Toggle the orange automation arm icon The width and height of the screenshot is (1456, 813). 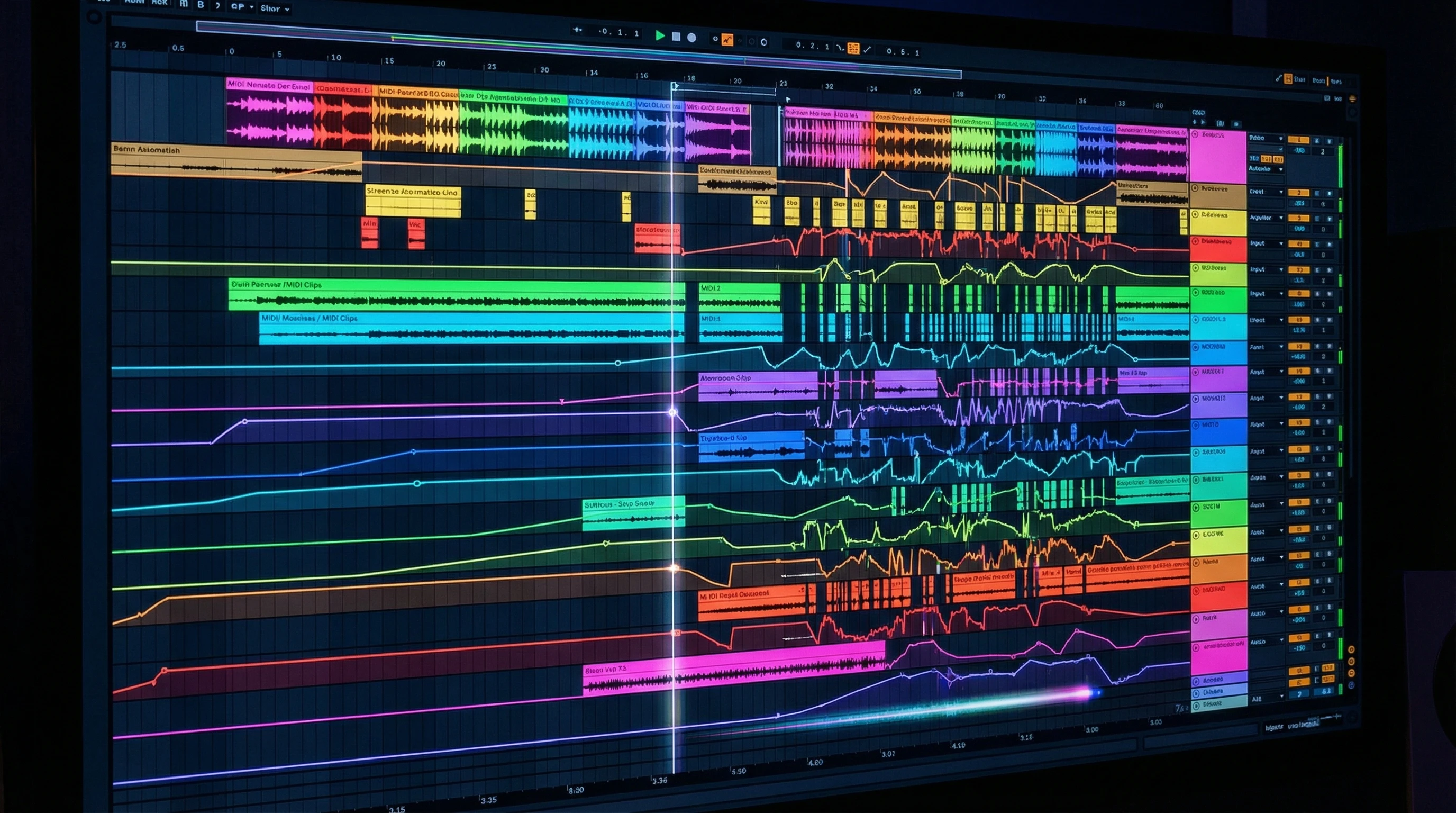pos(727,40)
